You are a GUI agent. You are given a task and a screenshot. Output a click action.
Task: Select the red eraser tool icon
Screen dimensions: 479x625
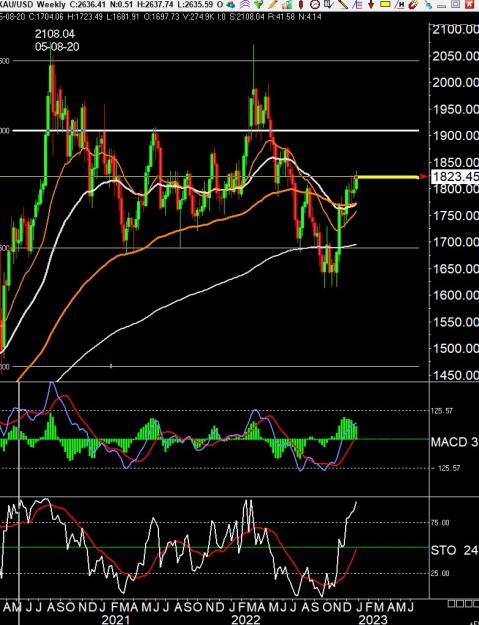412,4
